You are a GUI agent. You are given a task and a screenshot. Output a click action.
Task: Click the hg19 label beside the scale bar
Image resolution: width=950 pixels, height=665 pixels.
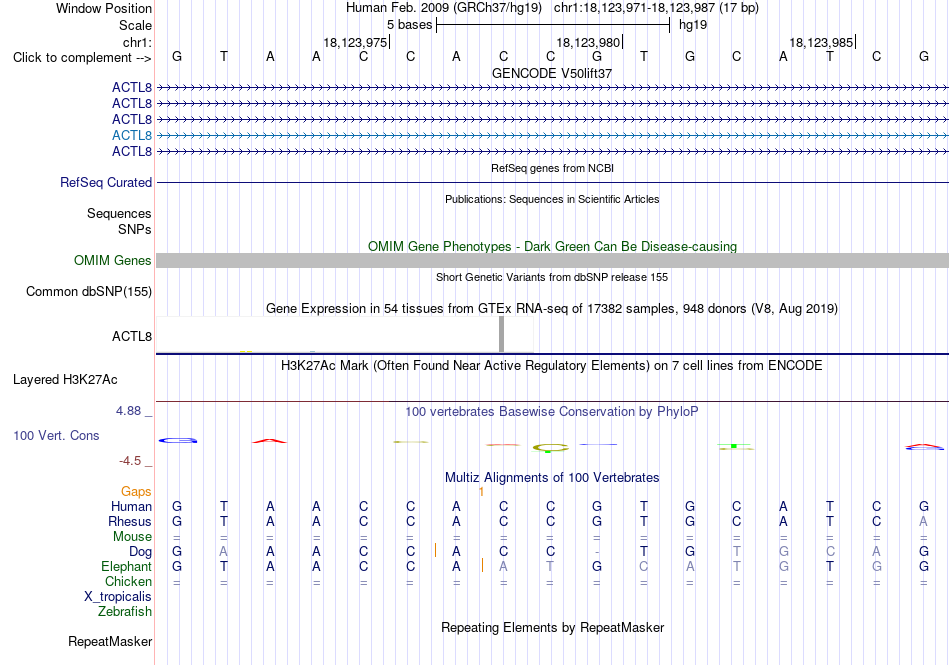pyautogui.click(x=693, y=25)
